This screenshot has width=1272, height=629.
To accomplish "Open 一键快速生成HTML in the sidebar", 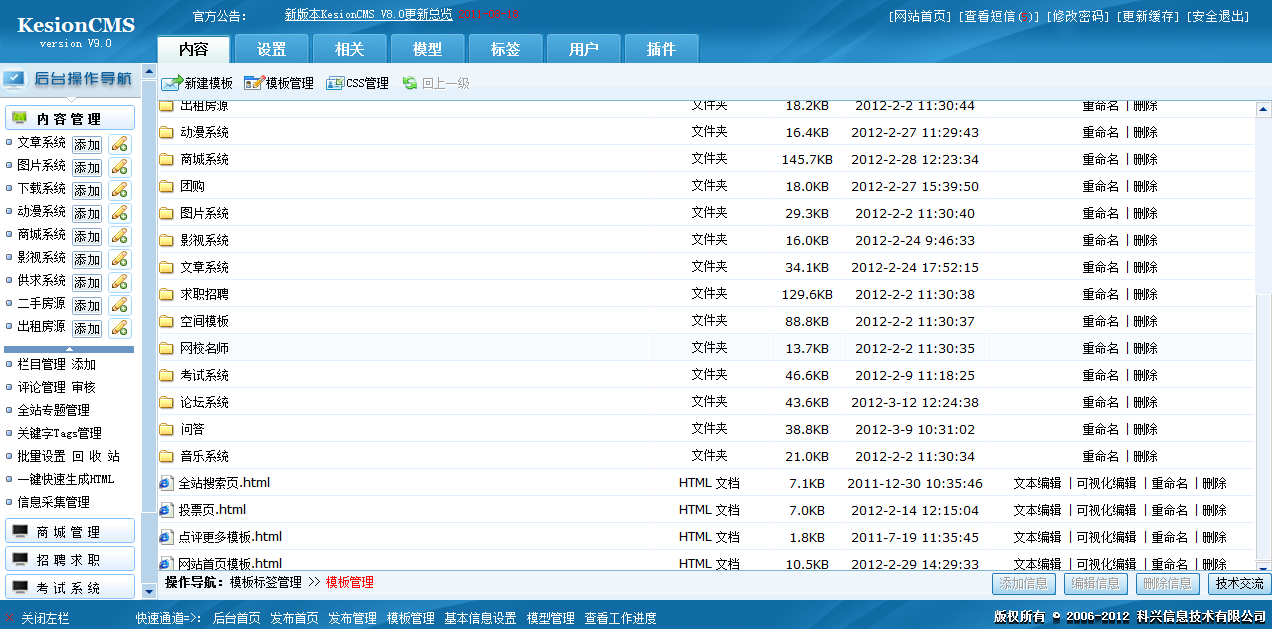I will (x=66, y=479).
